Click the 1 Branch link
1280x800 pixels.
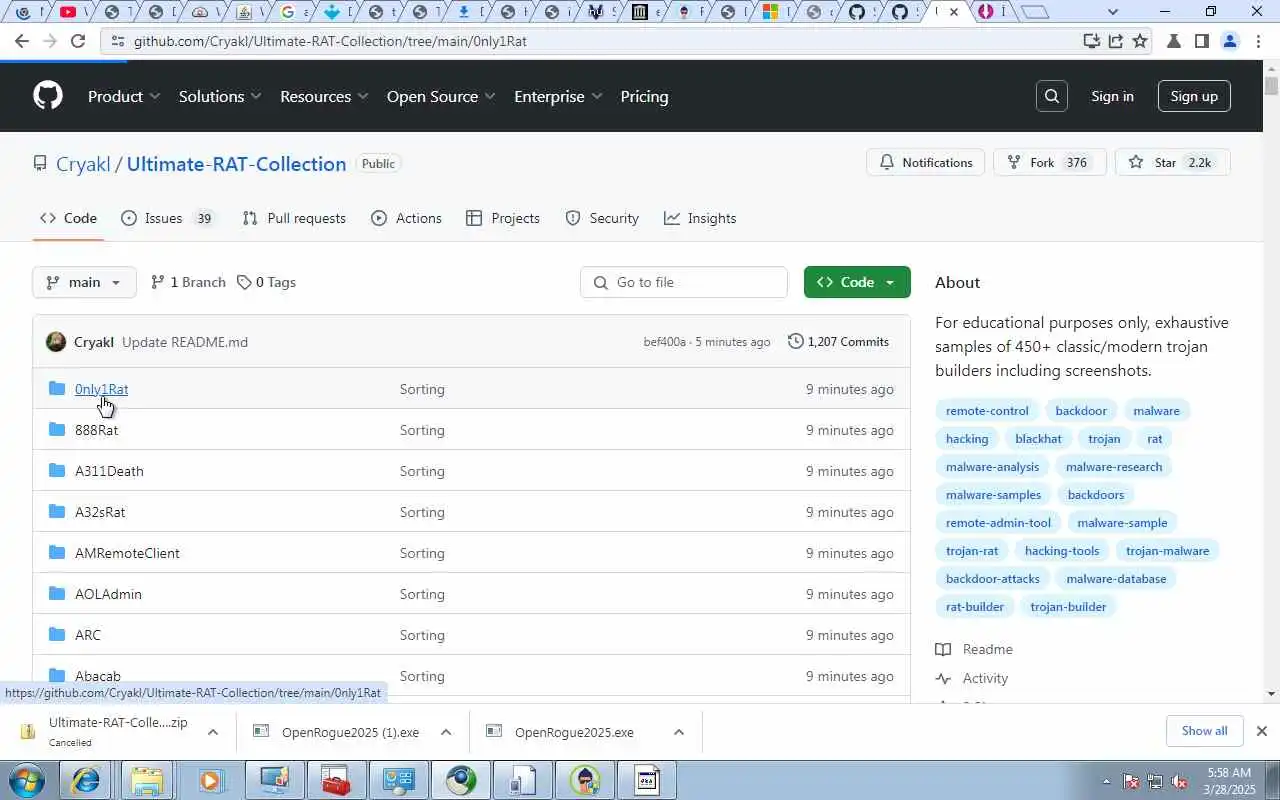[x=188, y=282]
